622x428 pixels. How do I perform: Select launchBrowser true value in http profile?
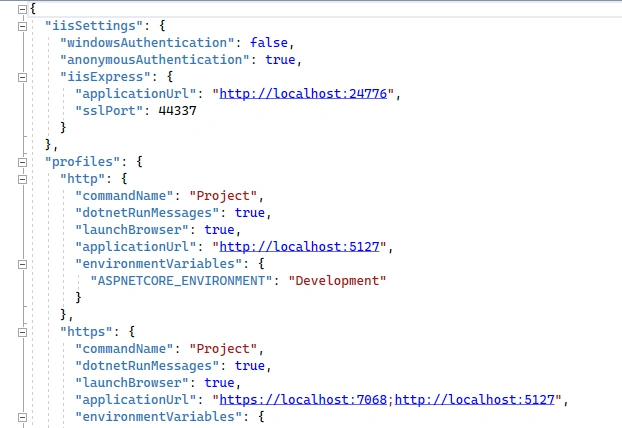pos(219,230)
